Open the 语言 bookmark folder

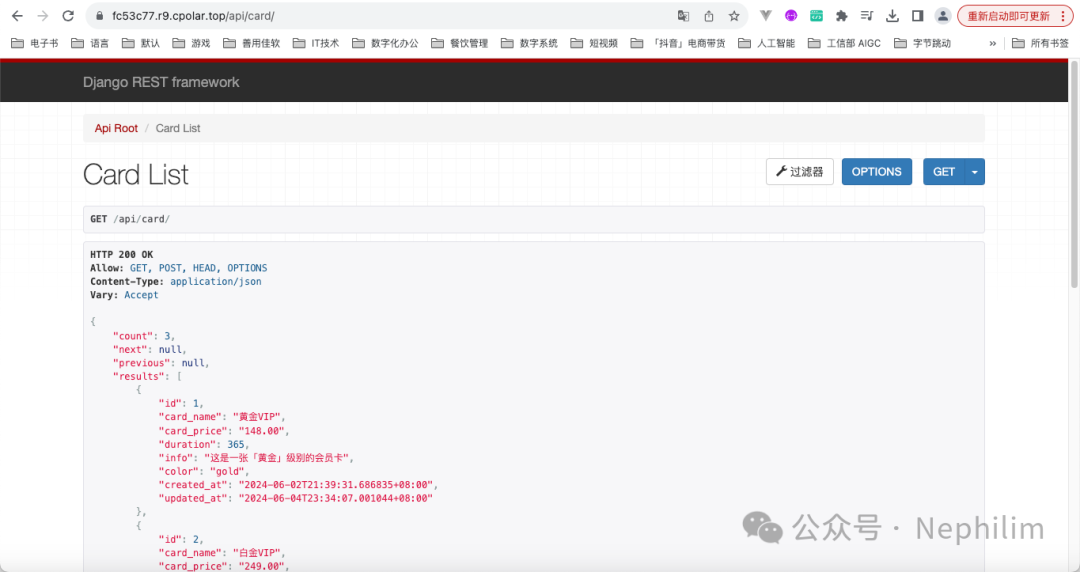[x=90, y=43]
